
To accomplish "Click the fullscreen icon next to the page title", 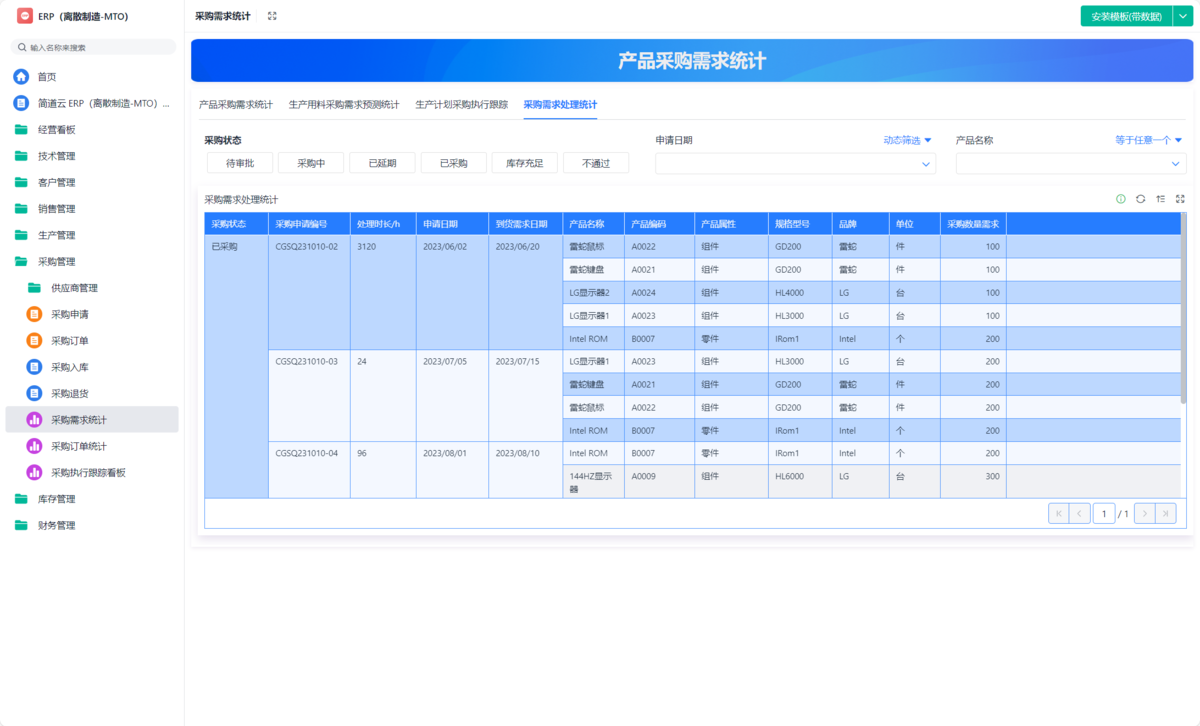I will pyautogui.click(x=272, y=16).
